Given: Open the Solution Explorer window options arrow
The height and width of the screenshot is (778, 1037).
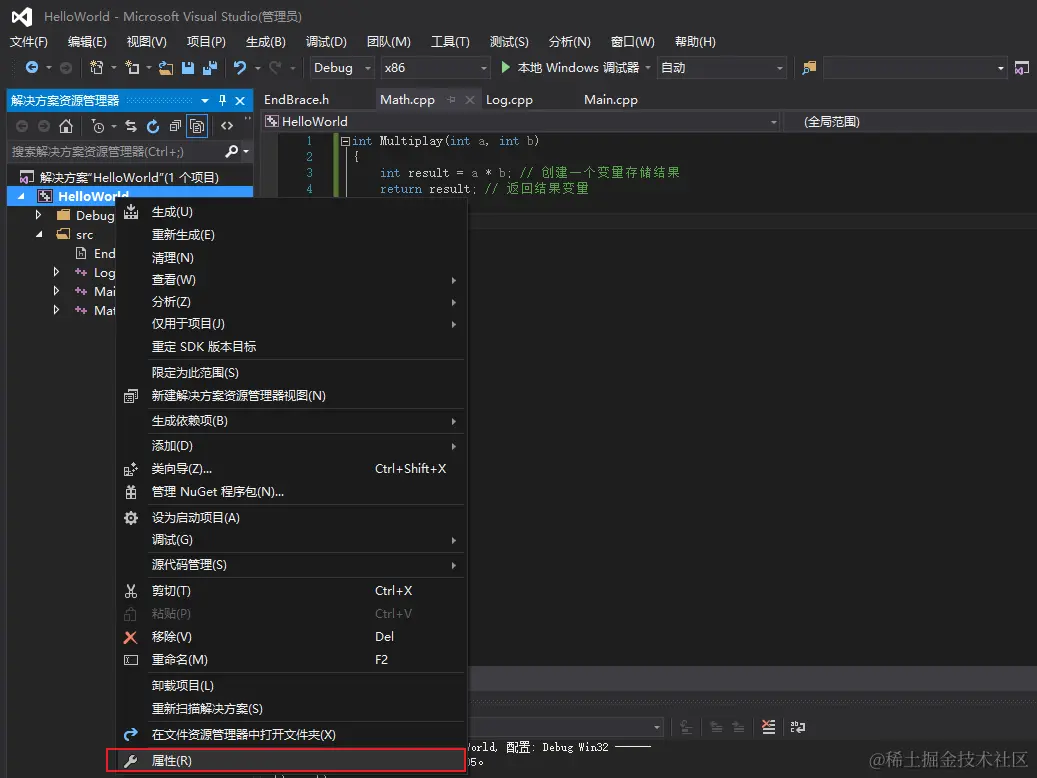Looking at the screenshot, I should (x=205, y=101).
